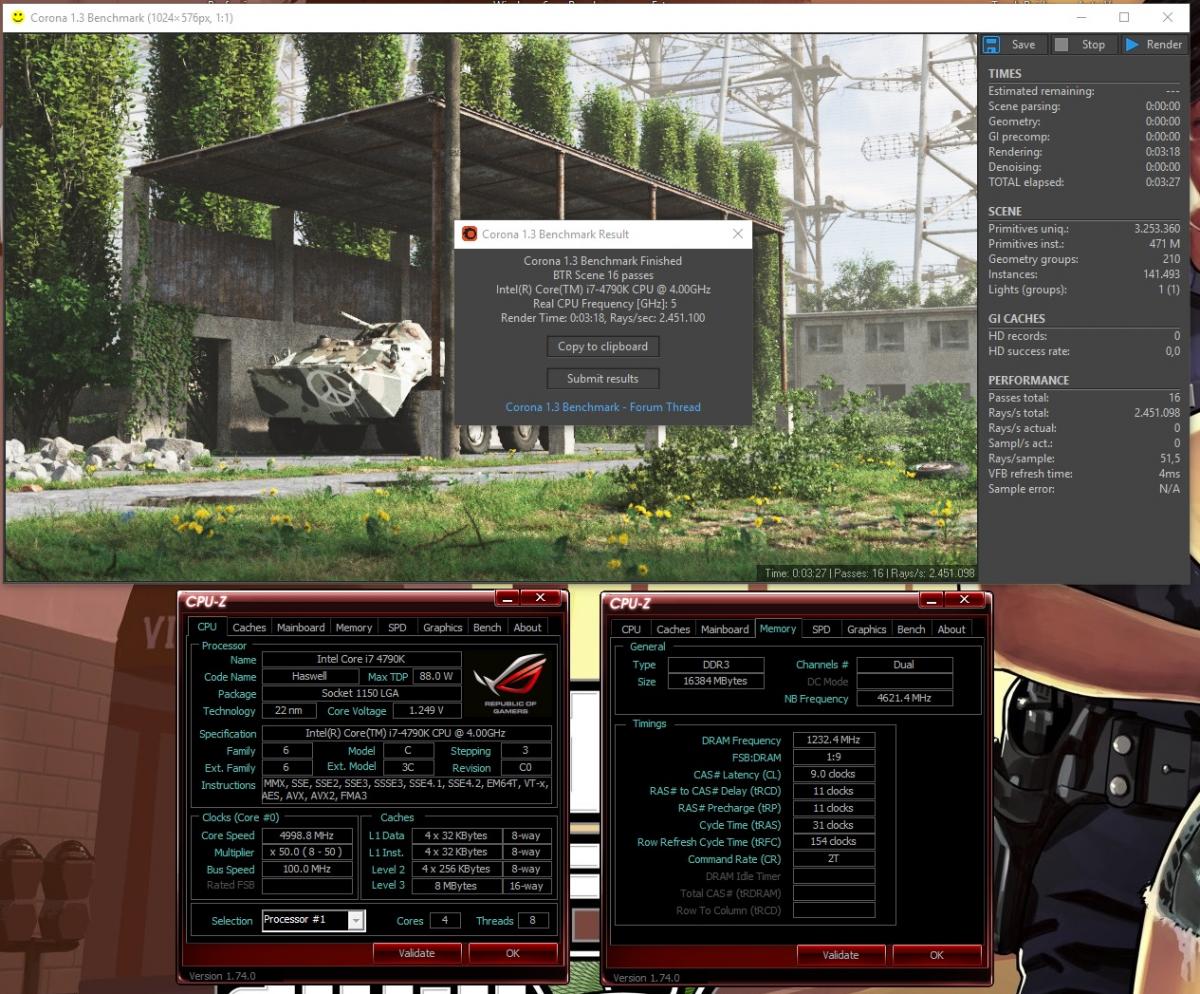Click the Primitives uniq. value 3.253.360

click(x=1157, y=228)
